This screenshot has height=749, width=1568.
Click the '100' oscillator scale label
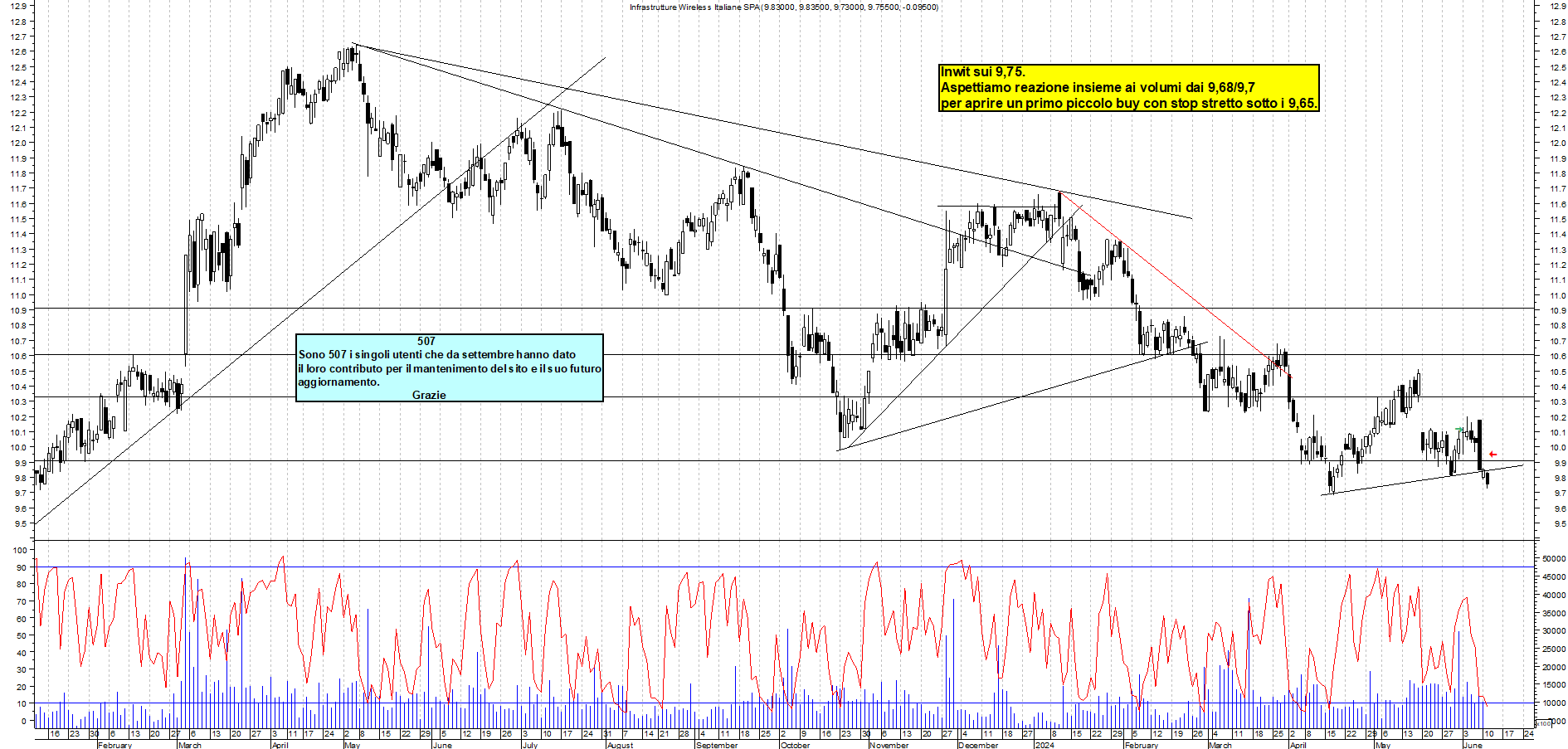pyautogui.click(x=18, y=550)
